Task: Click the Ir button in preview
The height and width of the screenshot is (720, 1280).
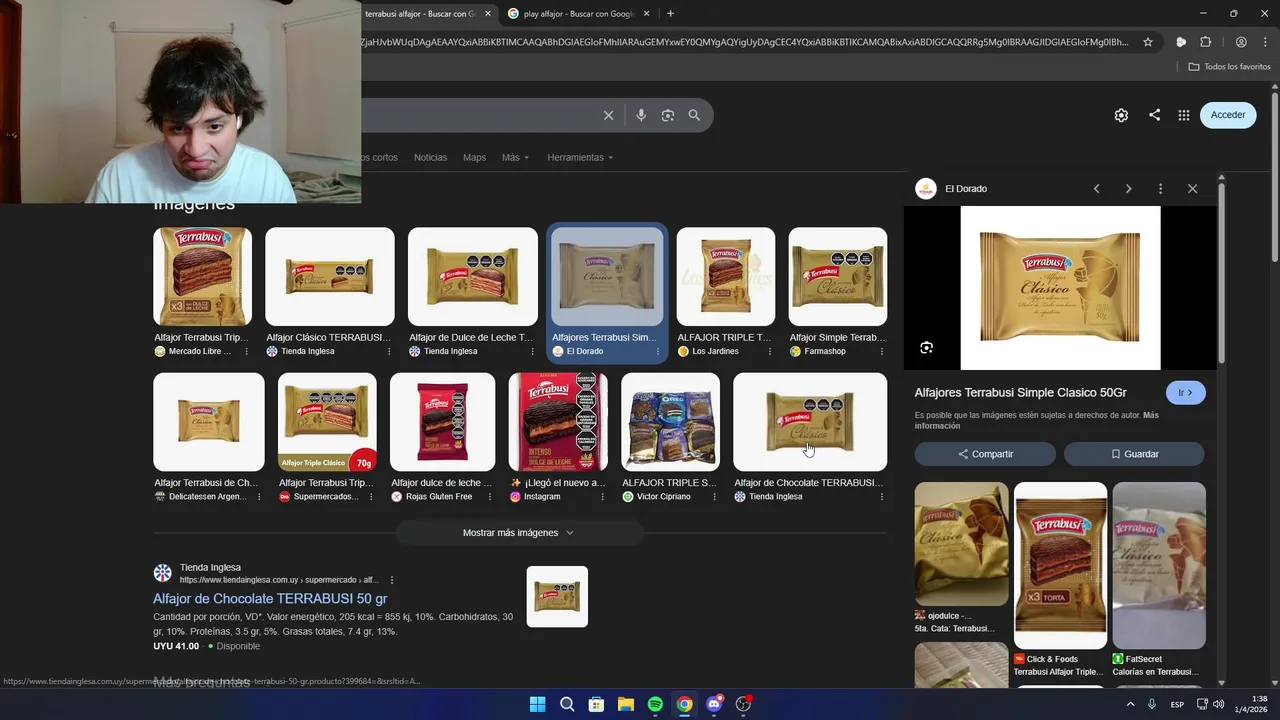Action: [1185, 393]
